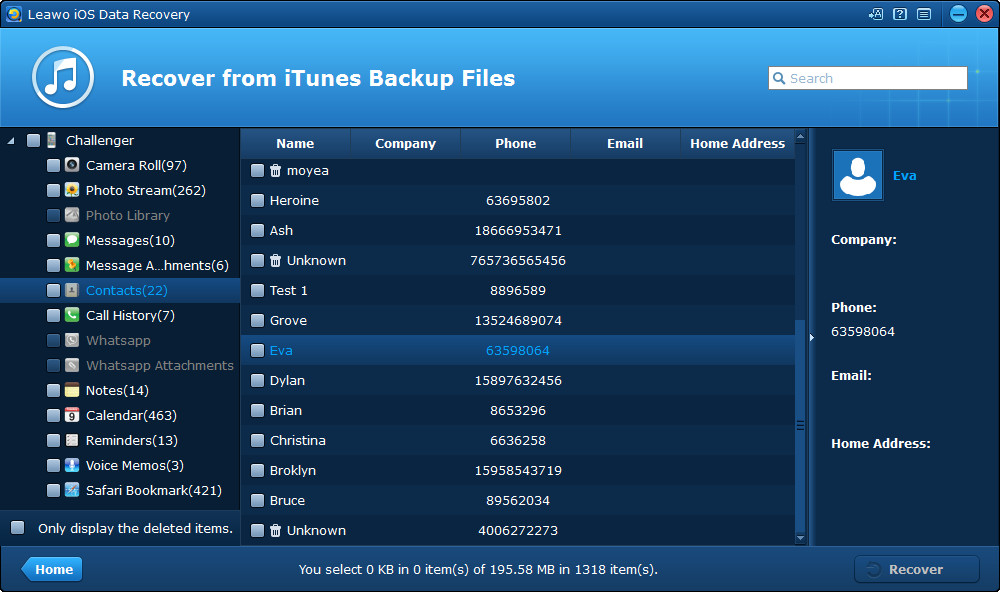
Task: Click the Calendar icon in sidebar
Action: point(72,415)
